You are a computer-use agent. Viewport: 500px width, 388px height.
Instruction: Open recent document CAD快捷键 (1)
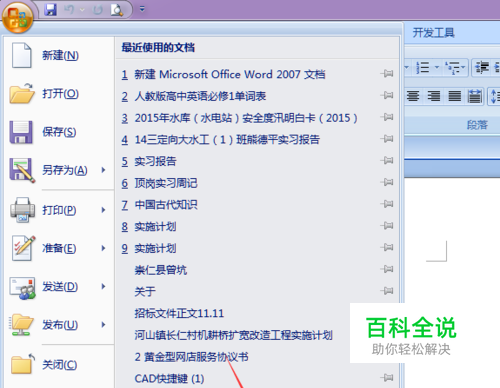coord(169,379)
